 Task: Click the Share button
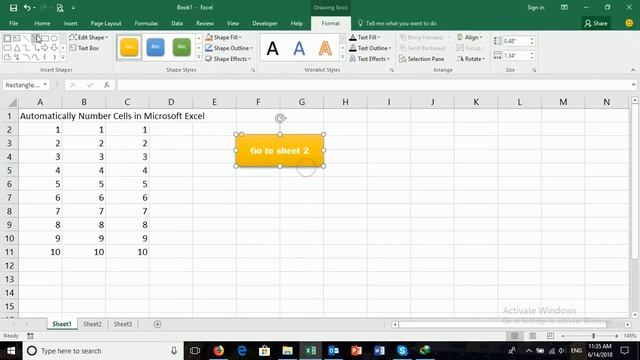click(596, 24)
